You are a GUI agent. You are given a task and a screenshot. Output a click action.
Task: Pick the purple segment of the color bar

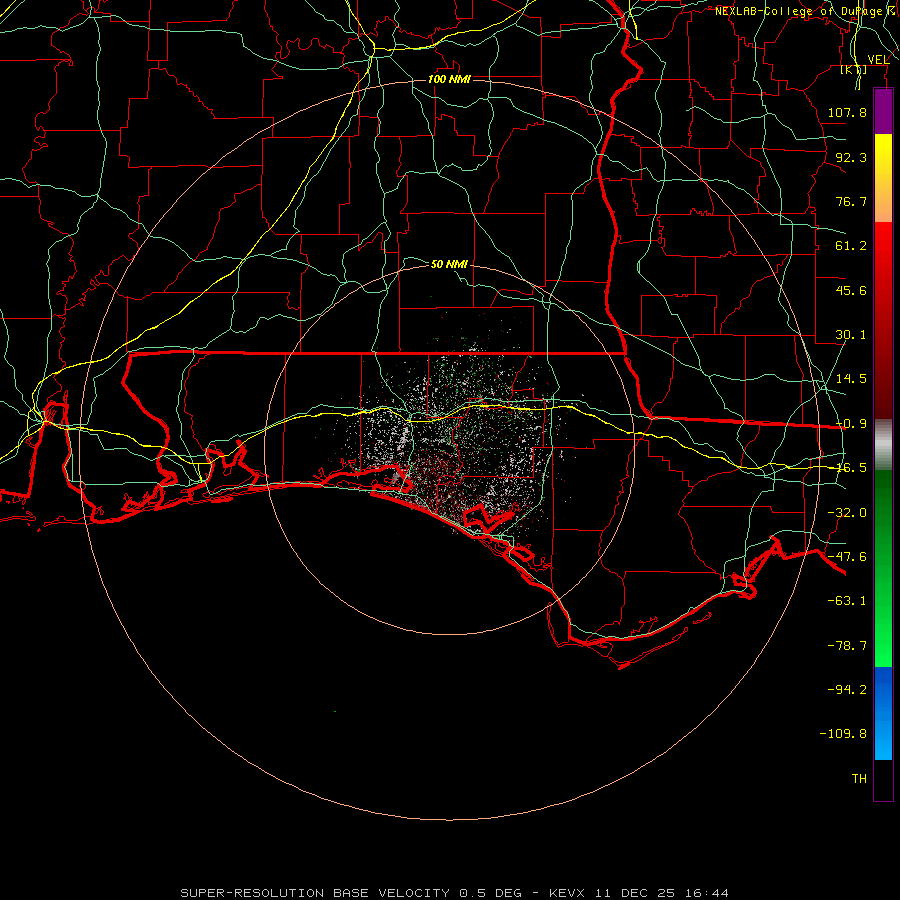[x=883, y=112]
